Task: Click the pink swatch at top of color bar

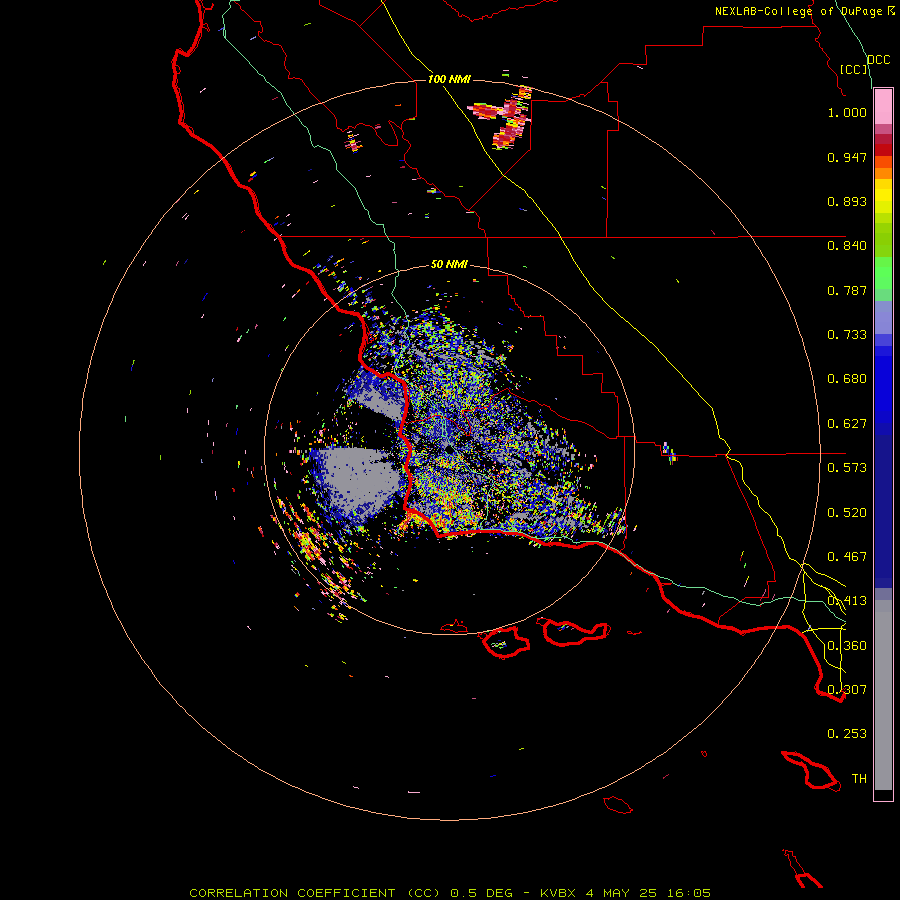Action: click(x=883, y=107)
